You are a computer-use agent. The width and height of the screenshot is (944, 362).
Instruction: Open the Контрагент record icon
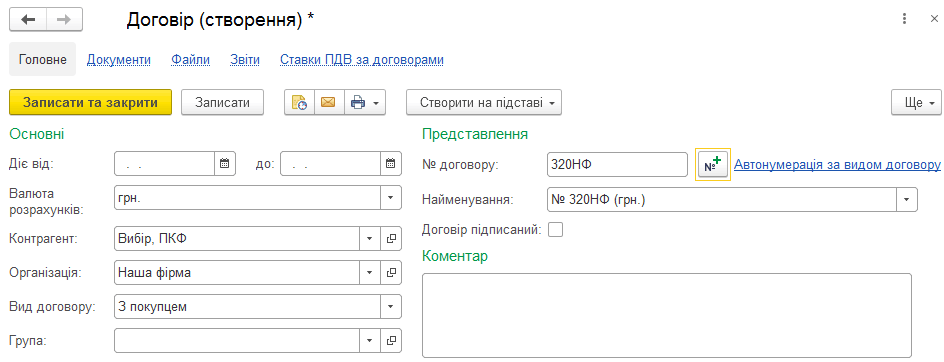click(391, 239)
